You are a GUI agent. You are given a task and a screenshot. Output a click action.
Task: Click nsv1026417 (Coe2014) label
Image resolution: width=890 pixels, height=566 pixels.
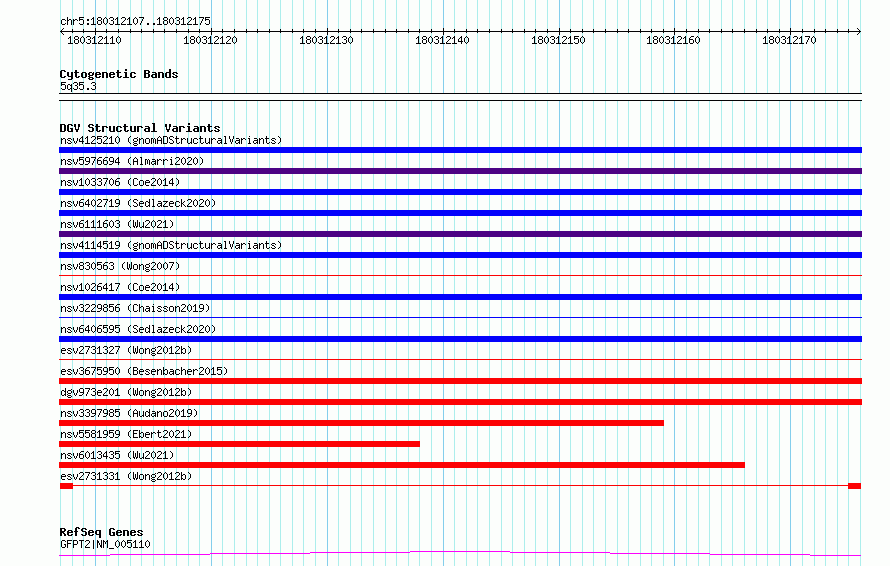(120, 287)
